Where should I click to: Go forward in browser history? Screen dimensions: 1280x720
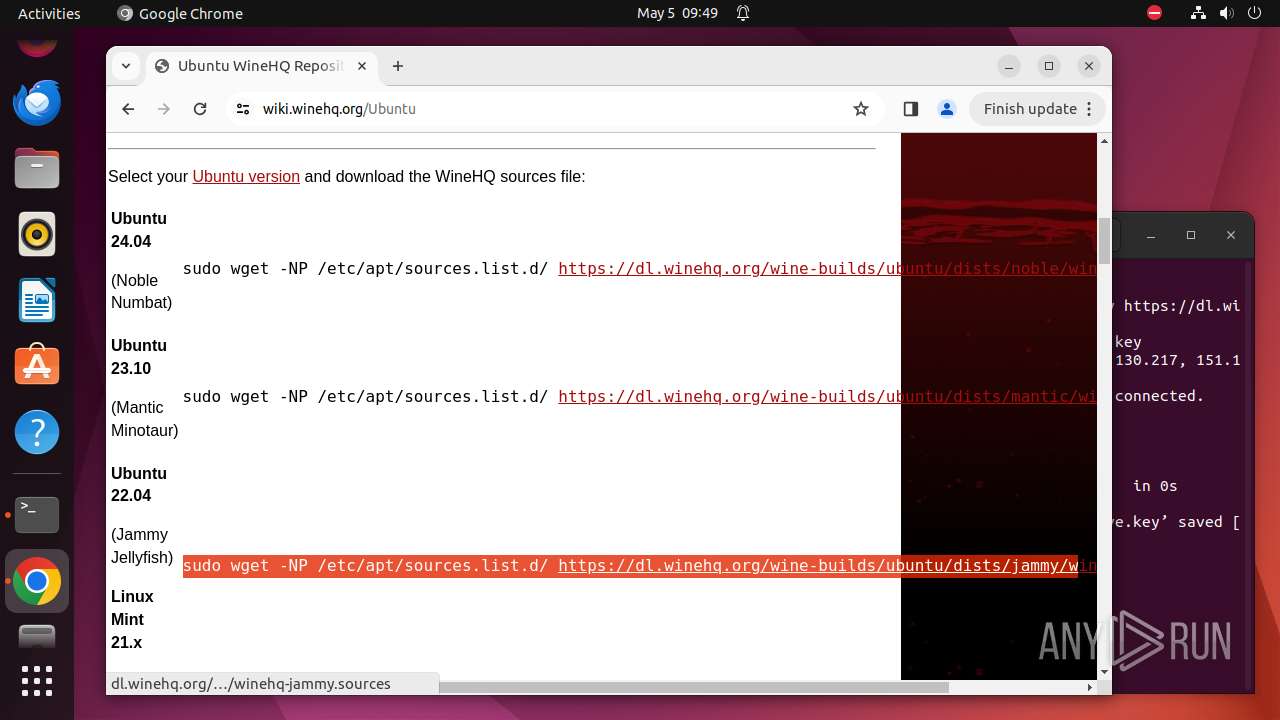click(164, 109)
